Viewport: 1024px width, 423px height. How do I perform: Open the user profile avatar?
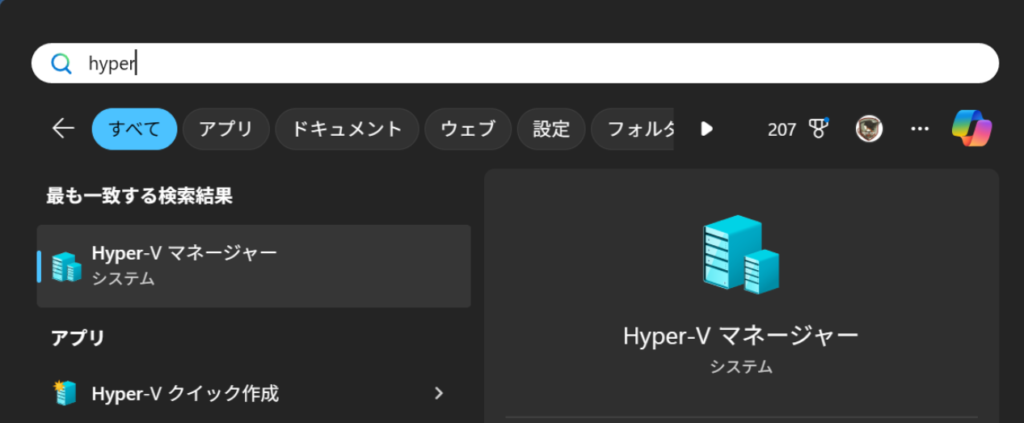(869, 129)
